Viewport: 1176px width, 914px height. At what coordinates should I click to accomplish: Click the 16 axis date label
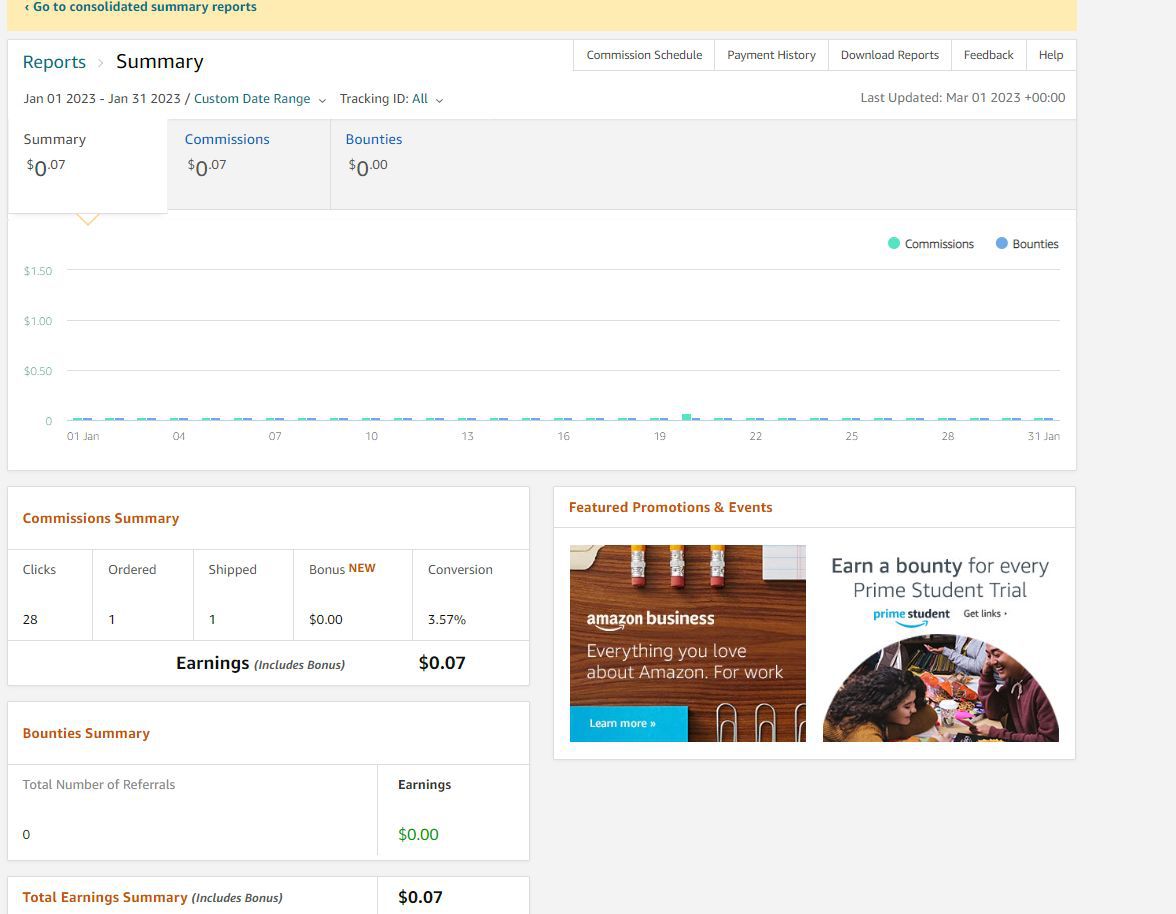563,436
